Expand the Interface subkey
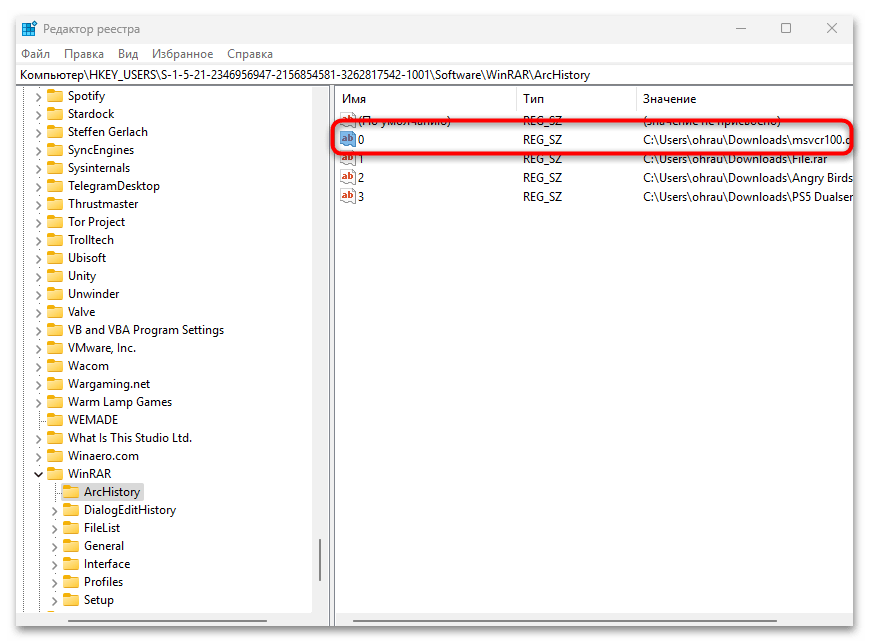Image resolution: width=869 pixels, height=642 pixels. point(54,565)
